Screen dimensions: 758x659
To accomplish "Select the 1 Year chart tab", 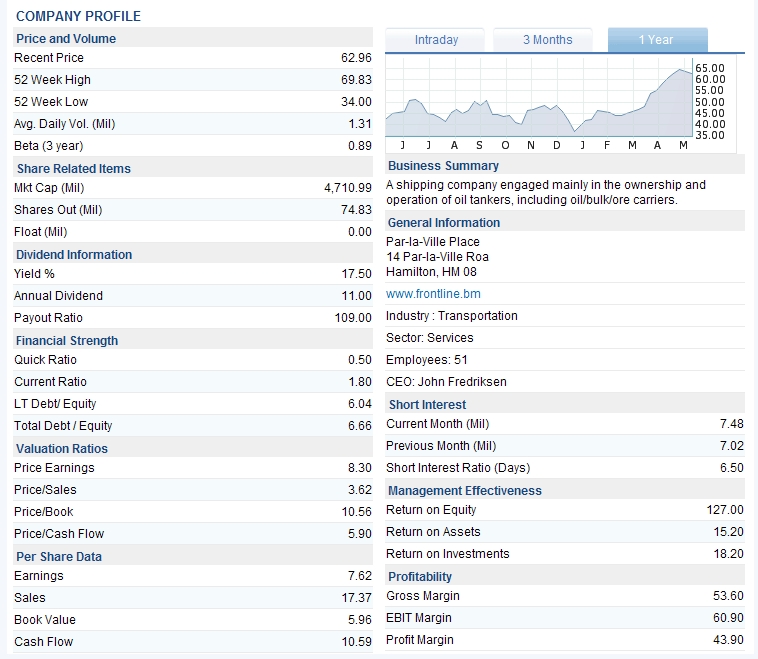I will coord(657,40).
